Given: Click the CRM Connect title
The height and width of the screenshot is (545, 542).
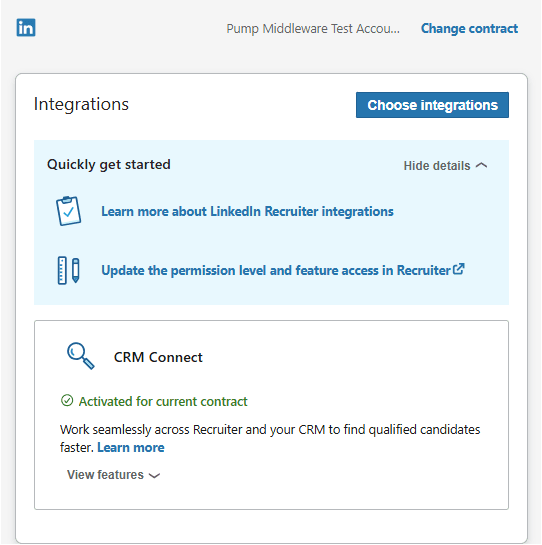Looking at the screenshot, I should coord(158,357).
